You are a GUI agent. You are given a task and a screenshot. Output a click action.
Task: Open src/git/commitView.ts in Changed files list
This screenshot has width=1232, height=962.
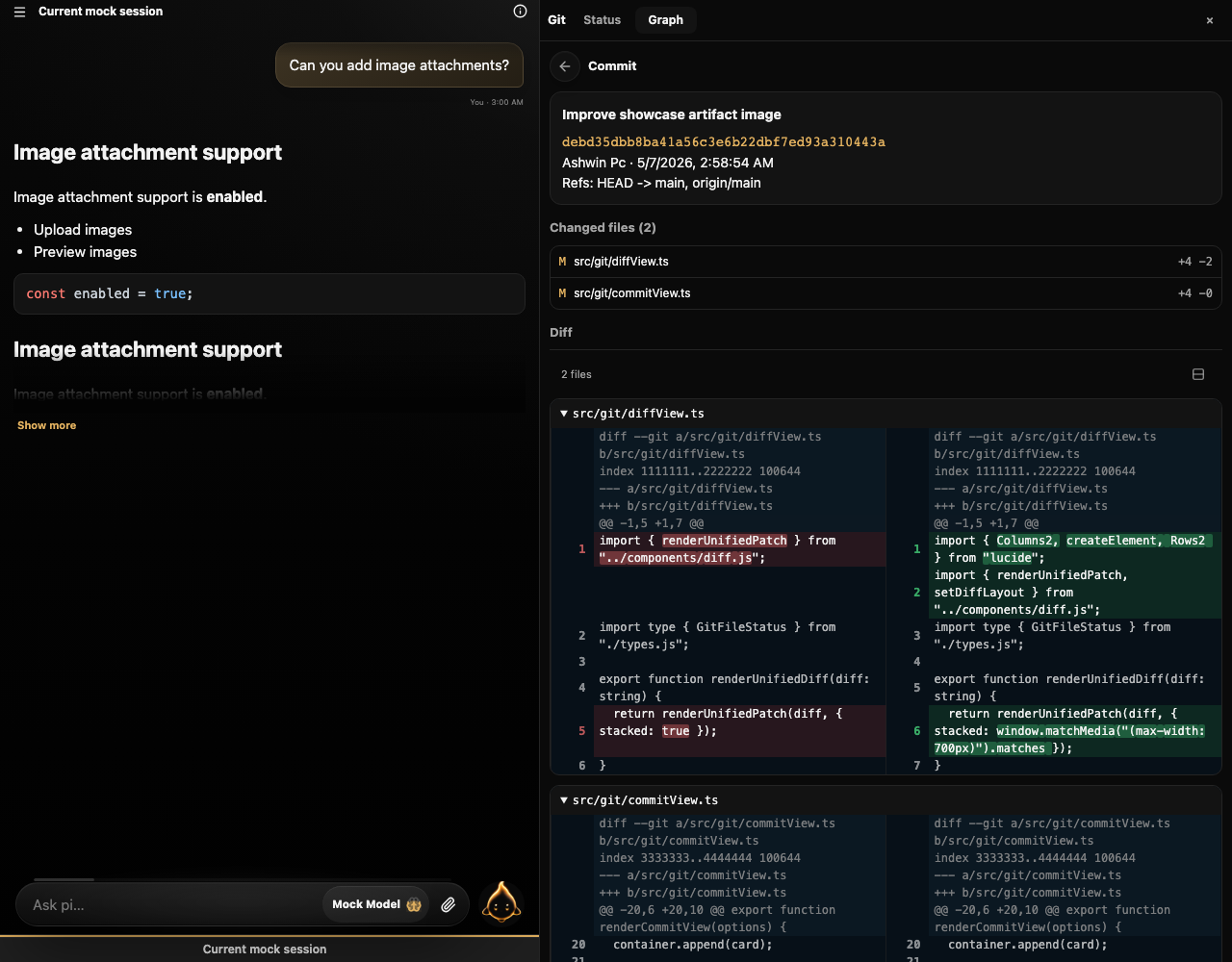tap(885, 293)
